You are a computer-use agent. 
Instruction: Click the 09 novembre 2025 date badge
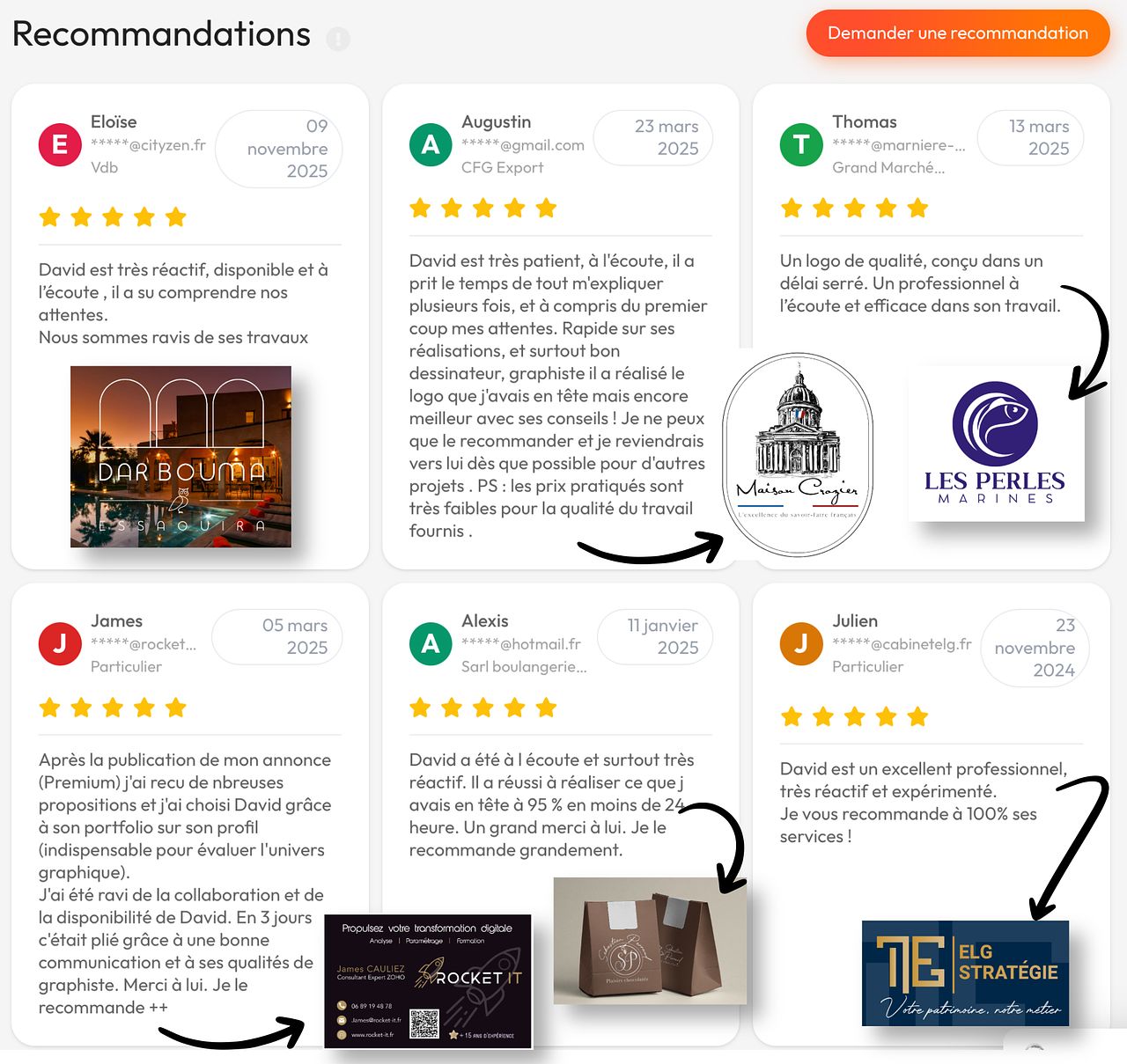(x=279, y=149)
